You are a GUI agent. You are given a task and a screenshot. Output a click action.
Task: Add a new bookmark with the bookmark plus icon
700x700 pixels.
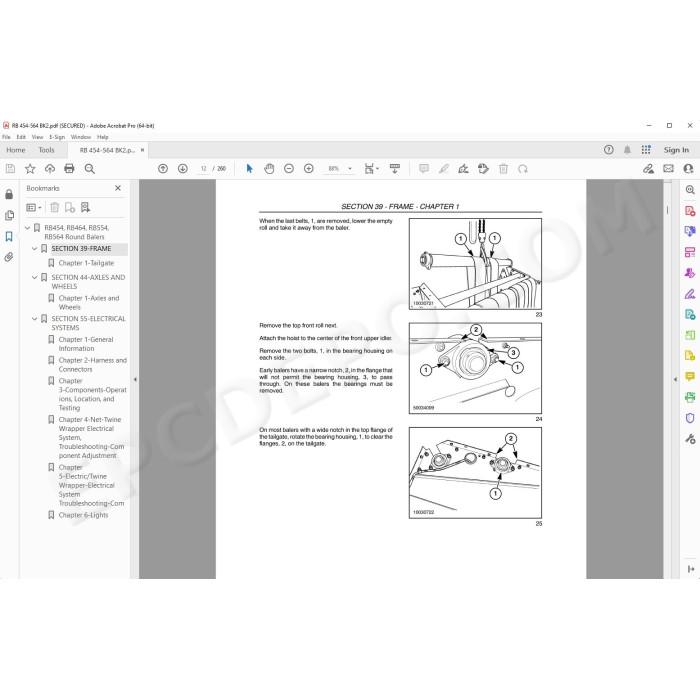click(x=70, y=207)
